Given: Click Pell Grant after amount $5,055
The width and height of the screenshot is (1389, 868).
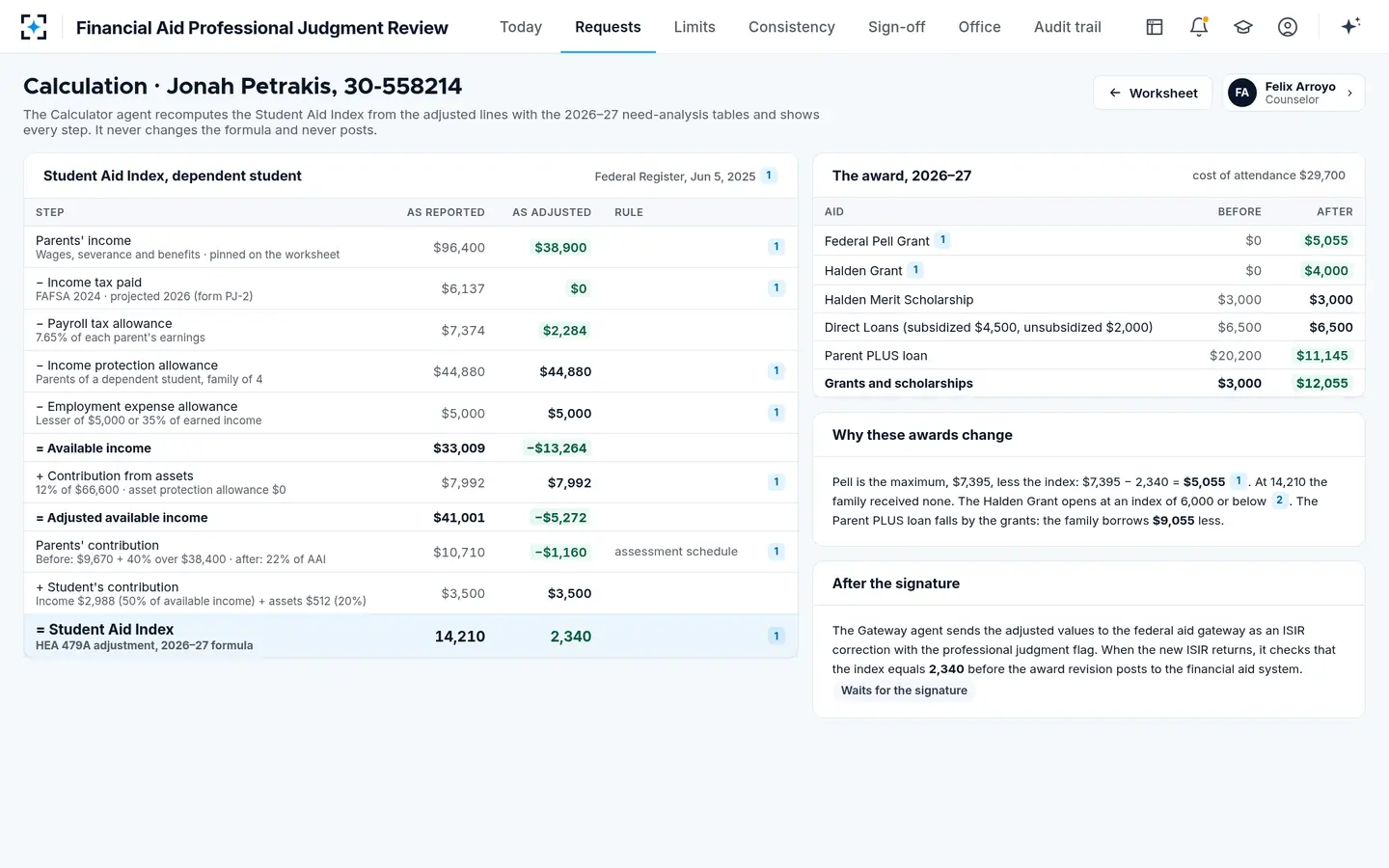Looking at the screenshot, I should 1326,241.
